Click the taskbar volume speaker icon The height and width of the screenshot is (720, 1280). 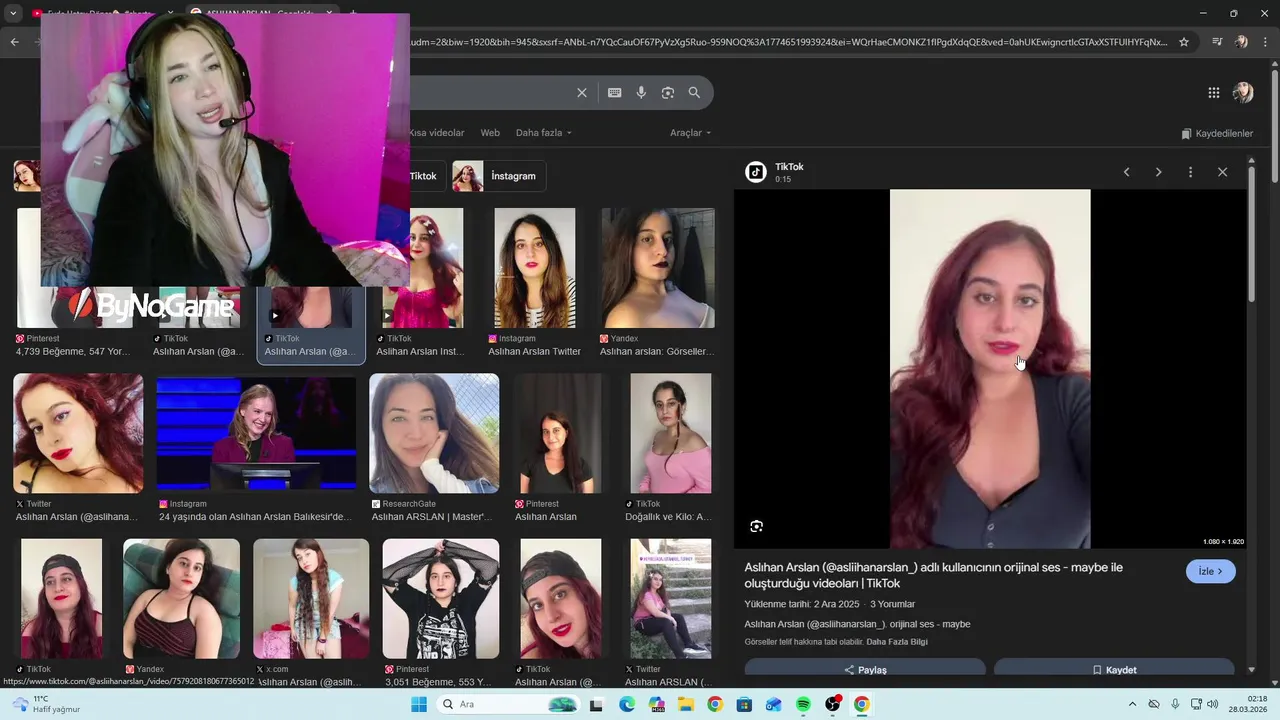point(1213,705)
